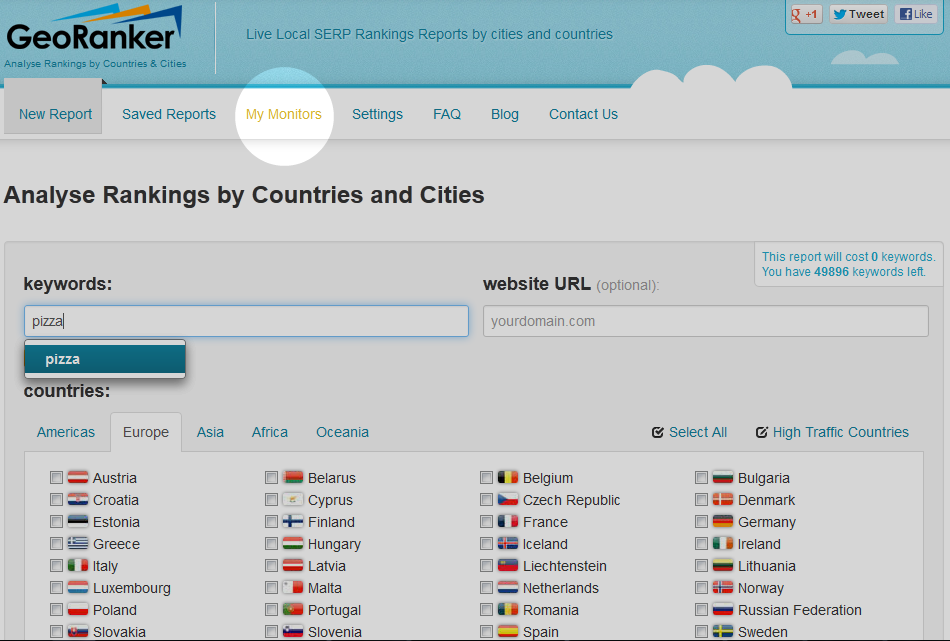Screen dimensions: 950x641
Task: Enable the Belgium checkbox
Action: [487, 477]
